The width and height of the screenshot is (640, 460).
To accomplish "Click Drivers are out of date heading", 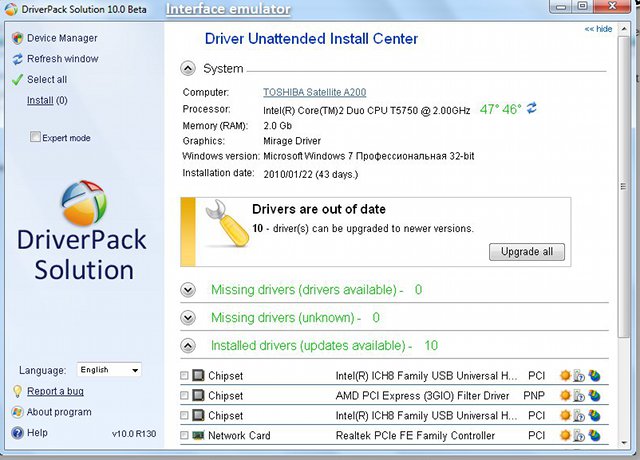I will pyautogui.click(x=319, y=209).
